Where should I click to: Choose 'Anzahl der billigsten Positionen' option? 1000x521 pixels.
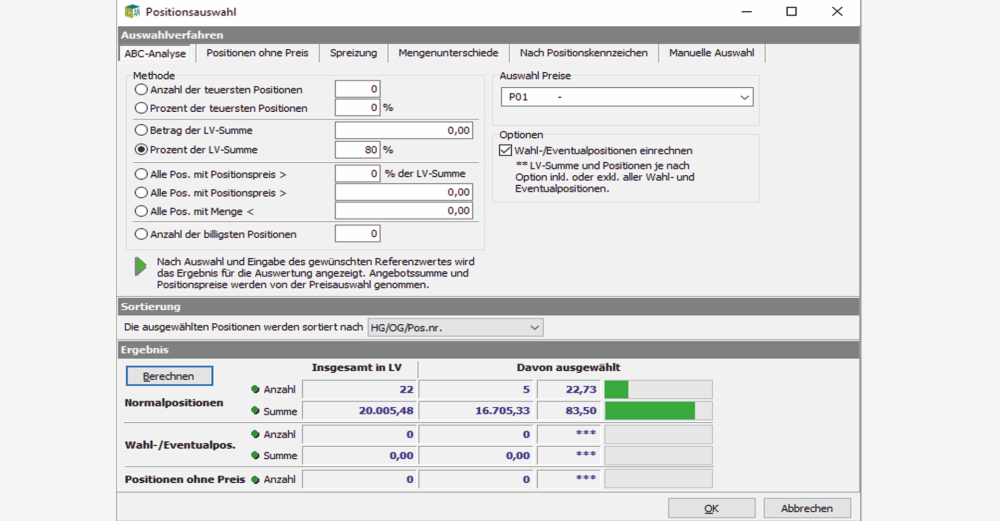click(x=141, y=234)
